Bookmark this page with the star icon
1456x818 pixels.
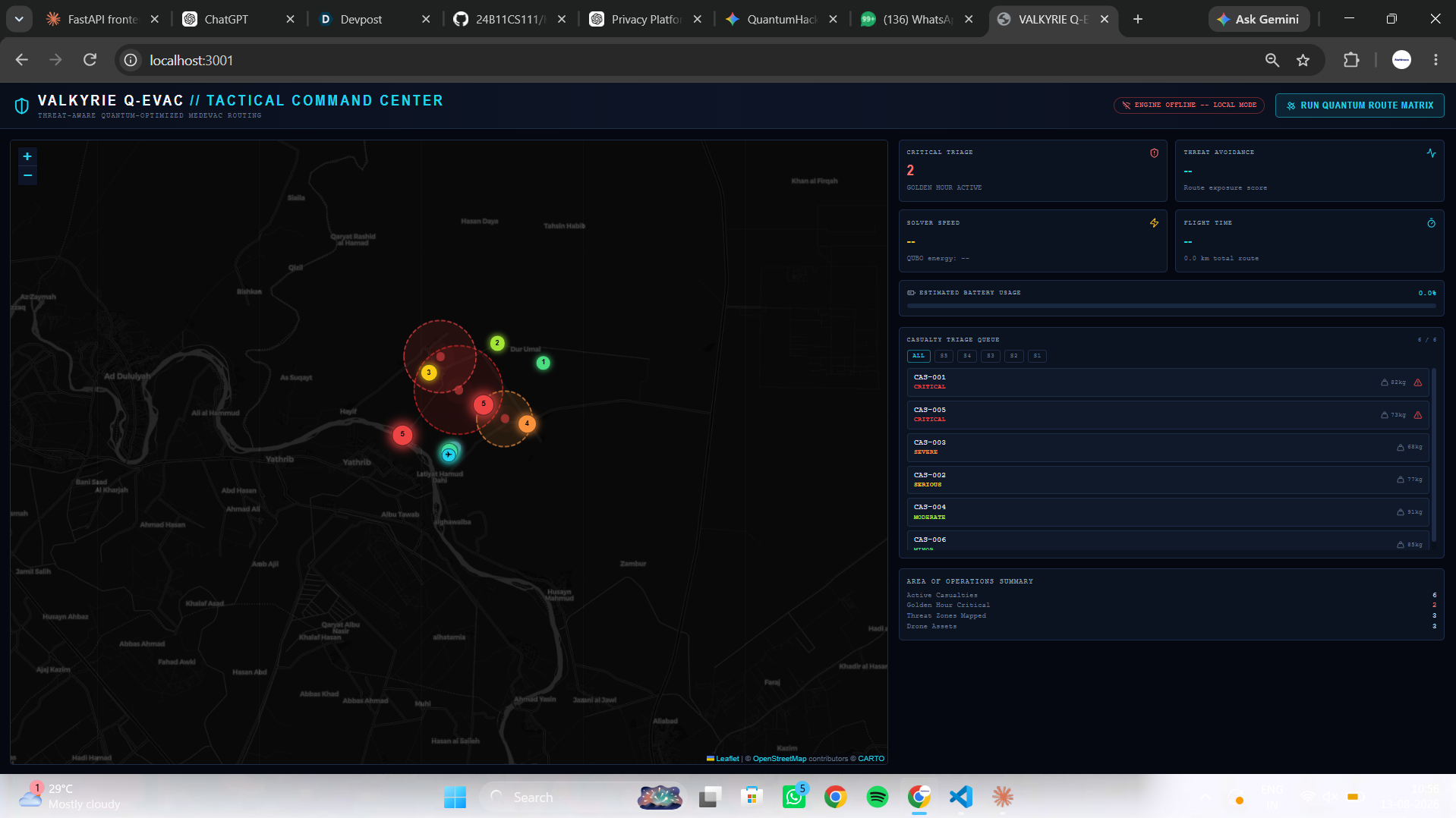(1303, 60)
